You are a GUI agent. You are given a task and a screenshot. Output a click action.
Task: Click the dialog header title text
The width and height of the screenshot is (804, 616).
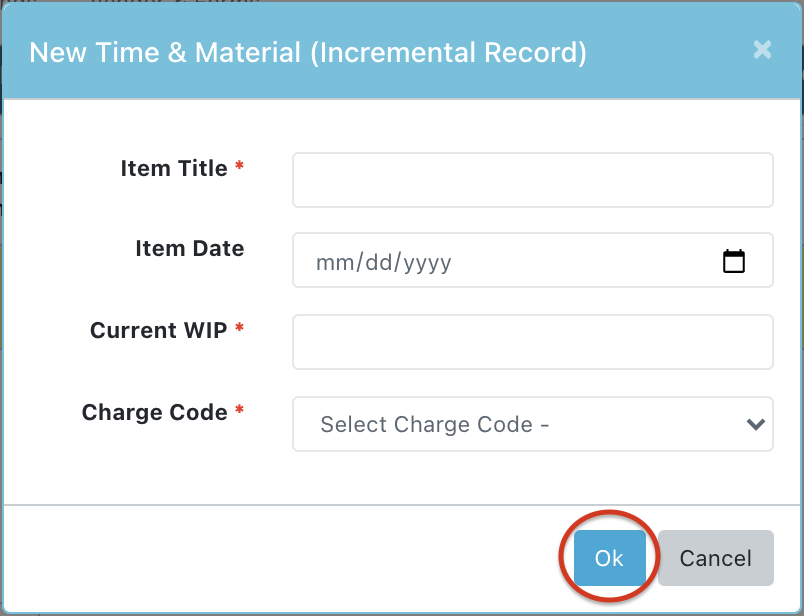pos(308,52)
